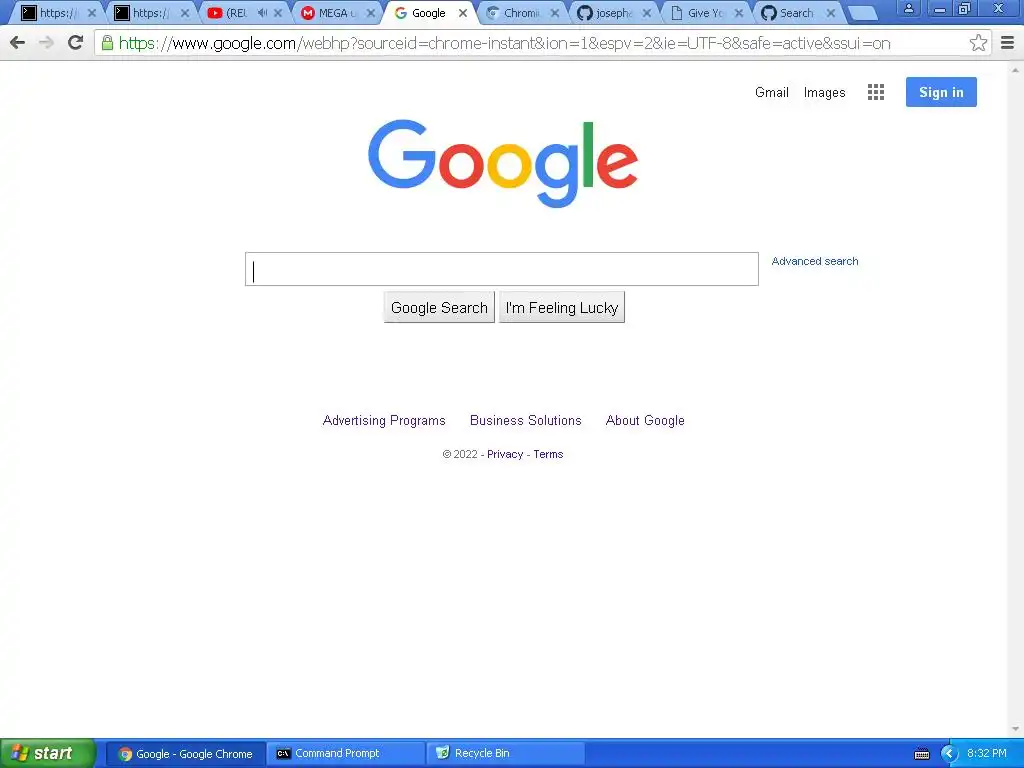
Task: Open the Chrome hamburger menu
Action: coord(1008,43)
